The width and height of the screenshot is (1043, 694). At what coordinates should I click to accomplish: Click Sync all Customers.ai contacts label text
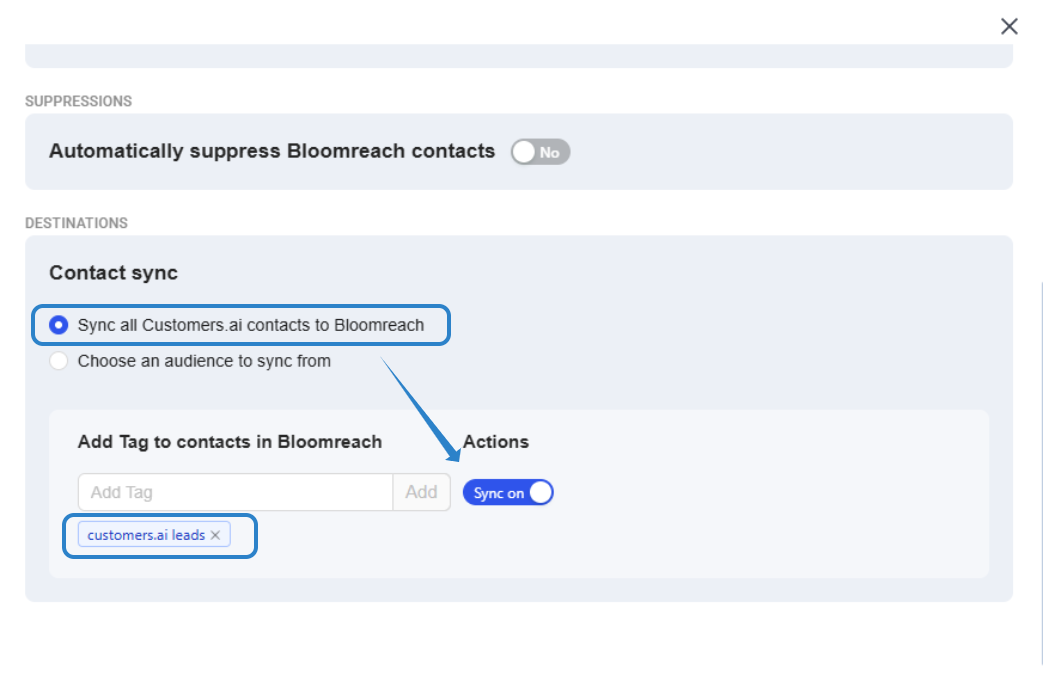[x=250, y=325]
